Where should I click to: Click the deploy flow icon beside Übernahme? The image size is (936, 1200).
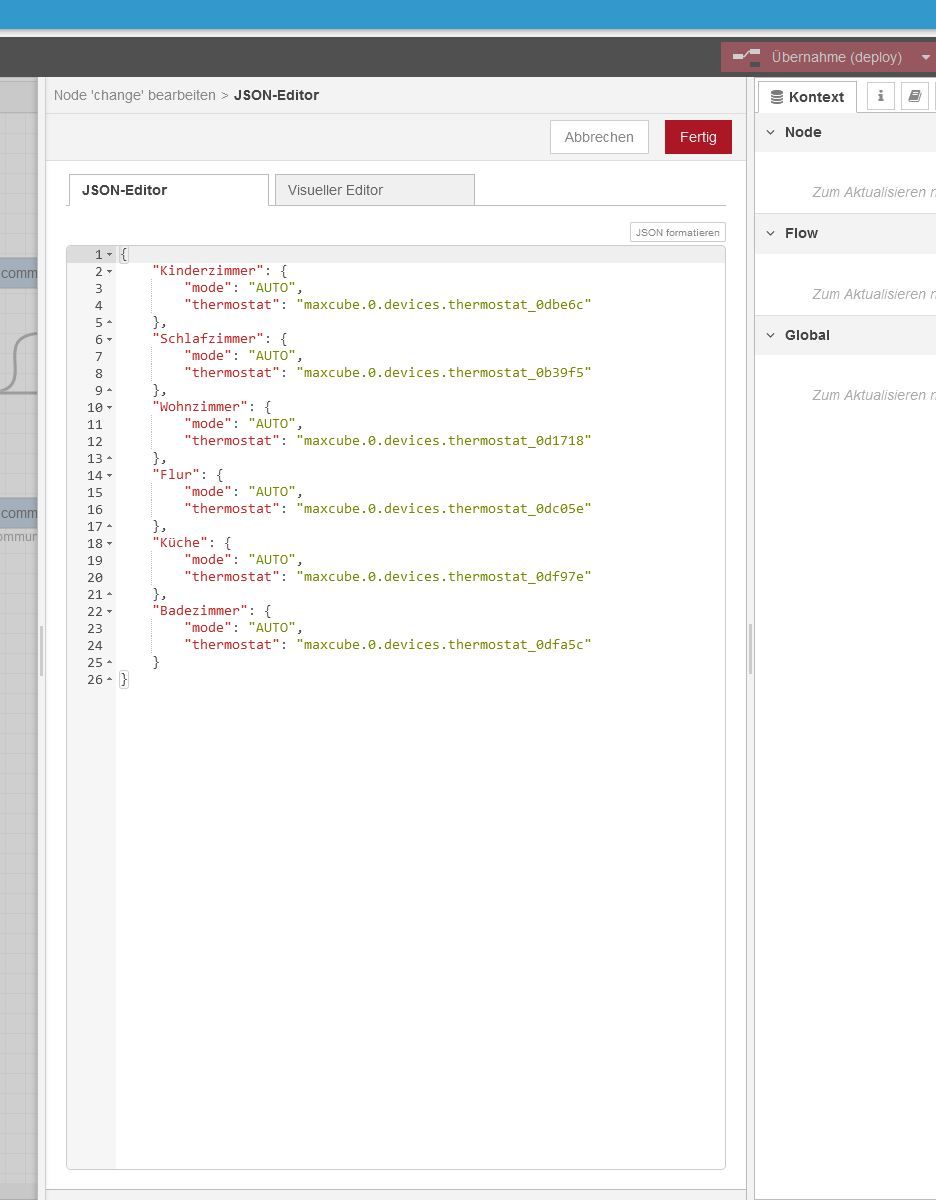tap(746, 57)
